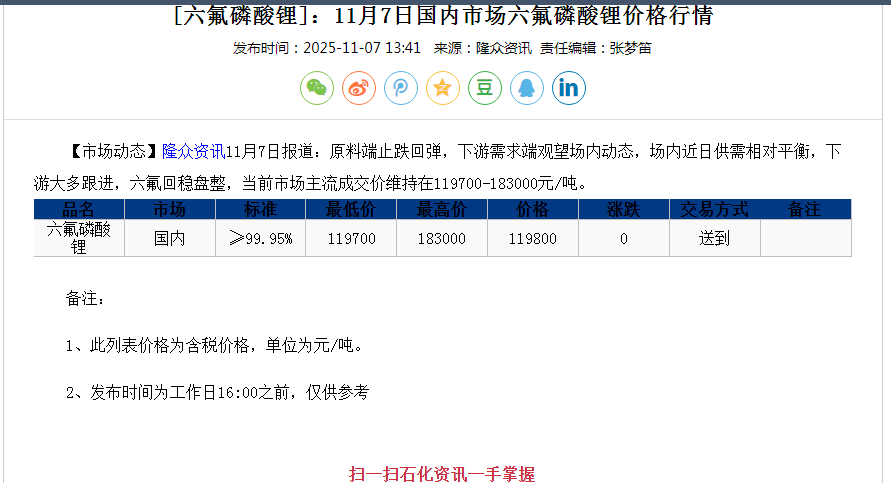Click editor name 张梦笛

tap(630, 48)
